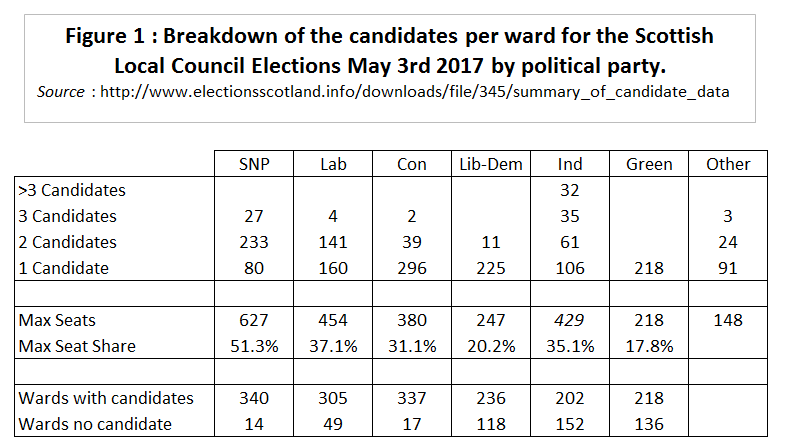This screenshot has height=444, width=785.
Task: Select the Lib-Dem 118 wards no candidate cell
Action: [x=490, y=424]
